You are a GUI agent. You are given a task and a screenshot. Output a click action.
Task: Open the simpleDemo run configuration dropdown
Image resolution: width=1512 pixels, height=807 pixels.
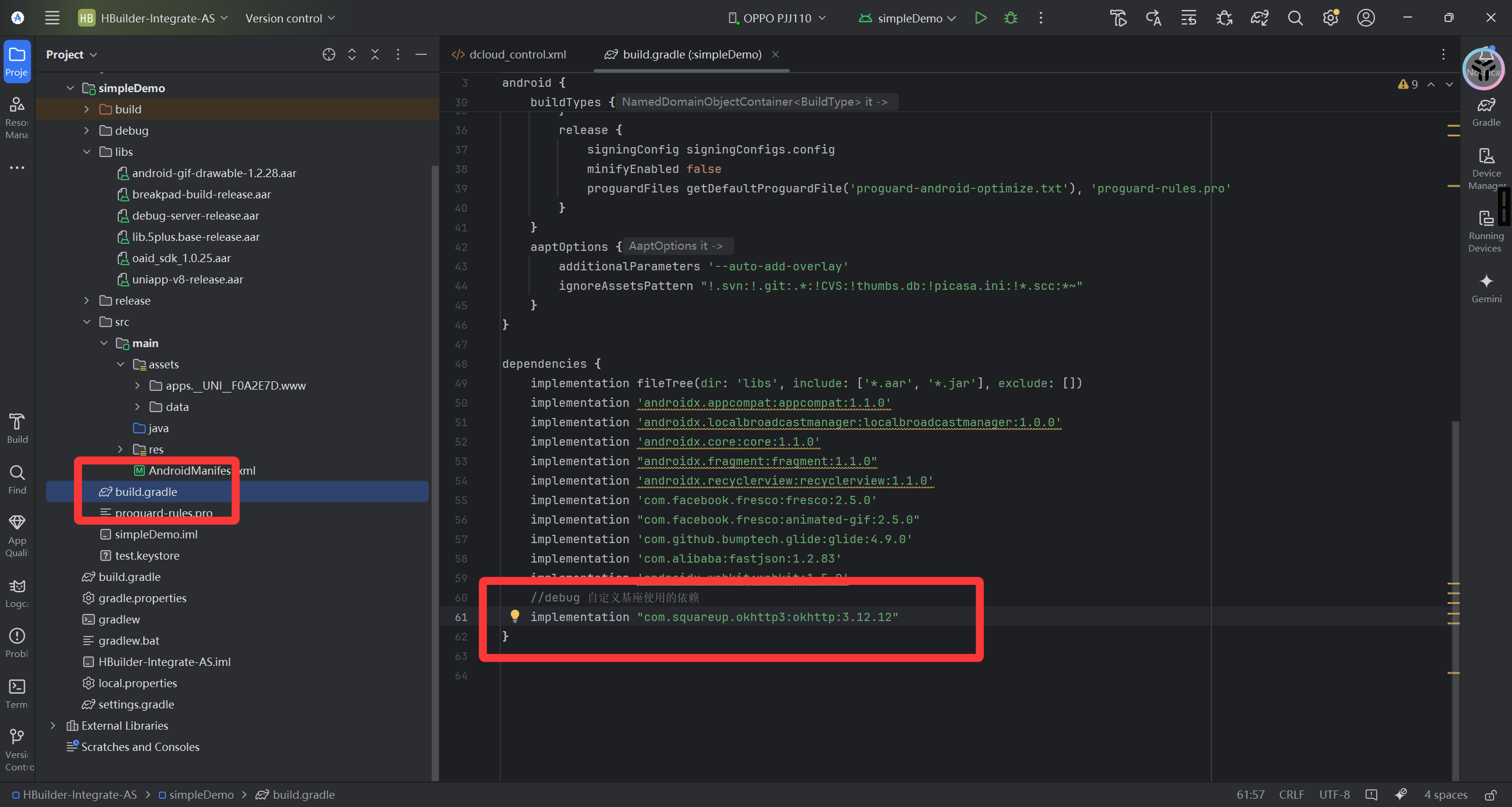[x=907, y=18]
